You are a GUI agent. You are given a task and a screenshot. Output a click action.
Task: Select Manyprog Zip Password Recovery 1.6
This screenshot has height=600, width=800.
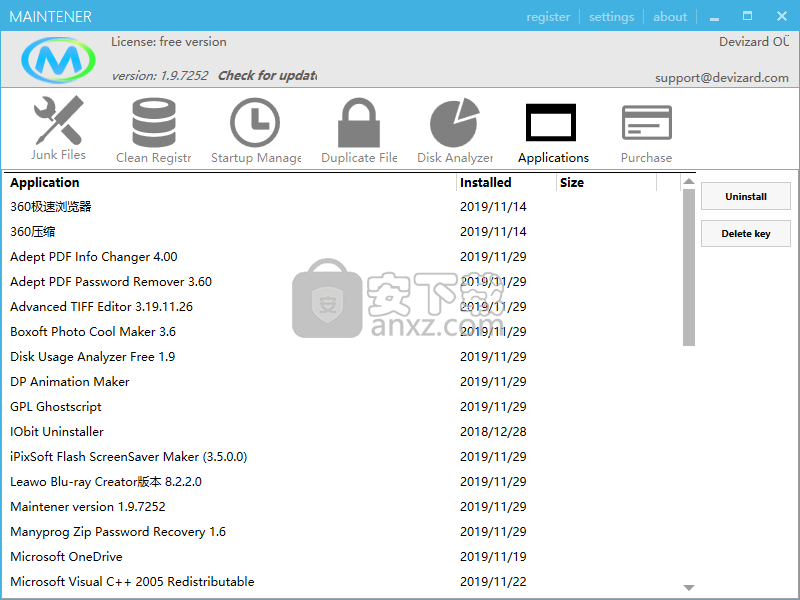343,532
